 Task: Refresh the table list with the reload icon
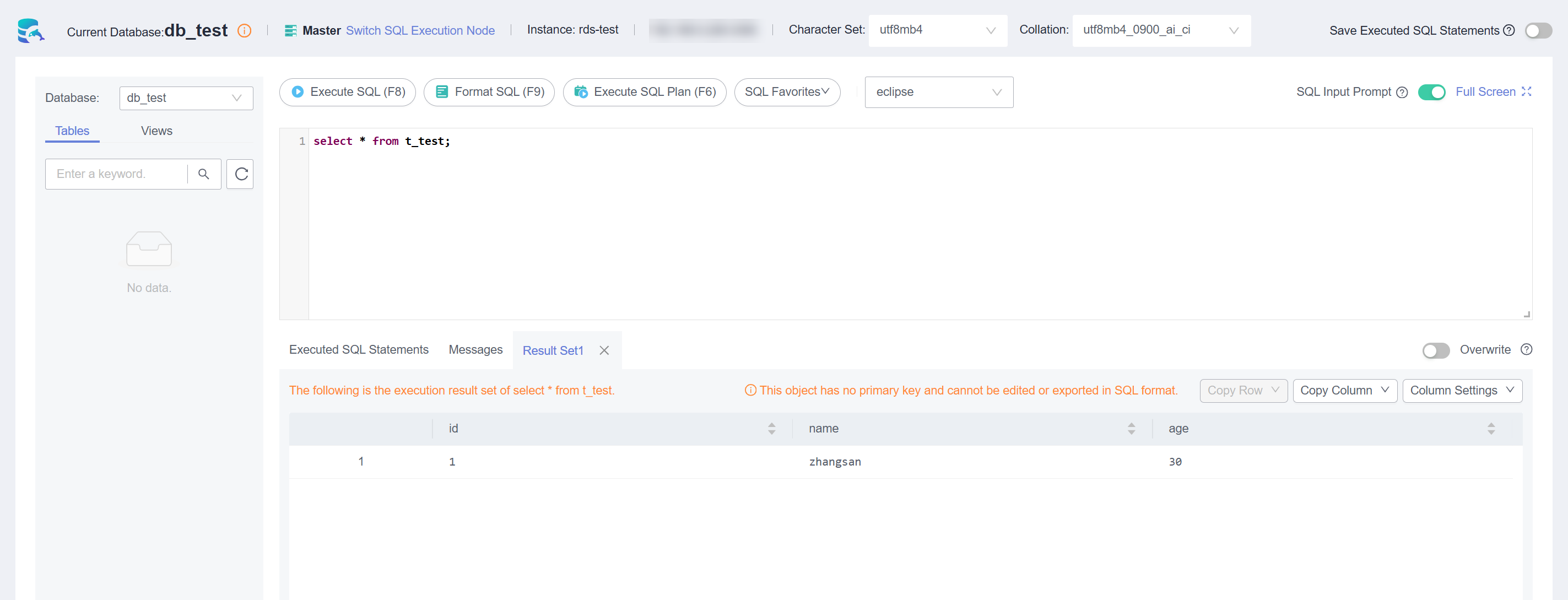click(240, 174)
